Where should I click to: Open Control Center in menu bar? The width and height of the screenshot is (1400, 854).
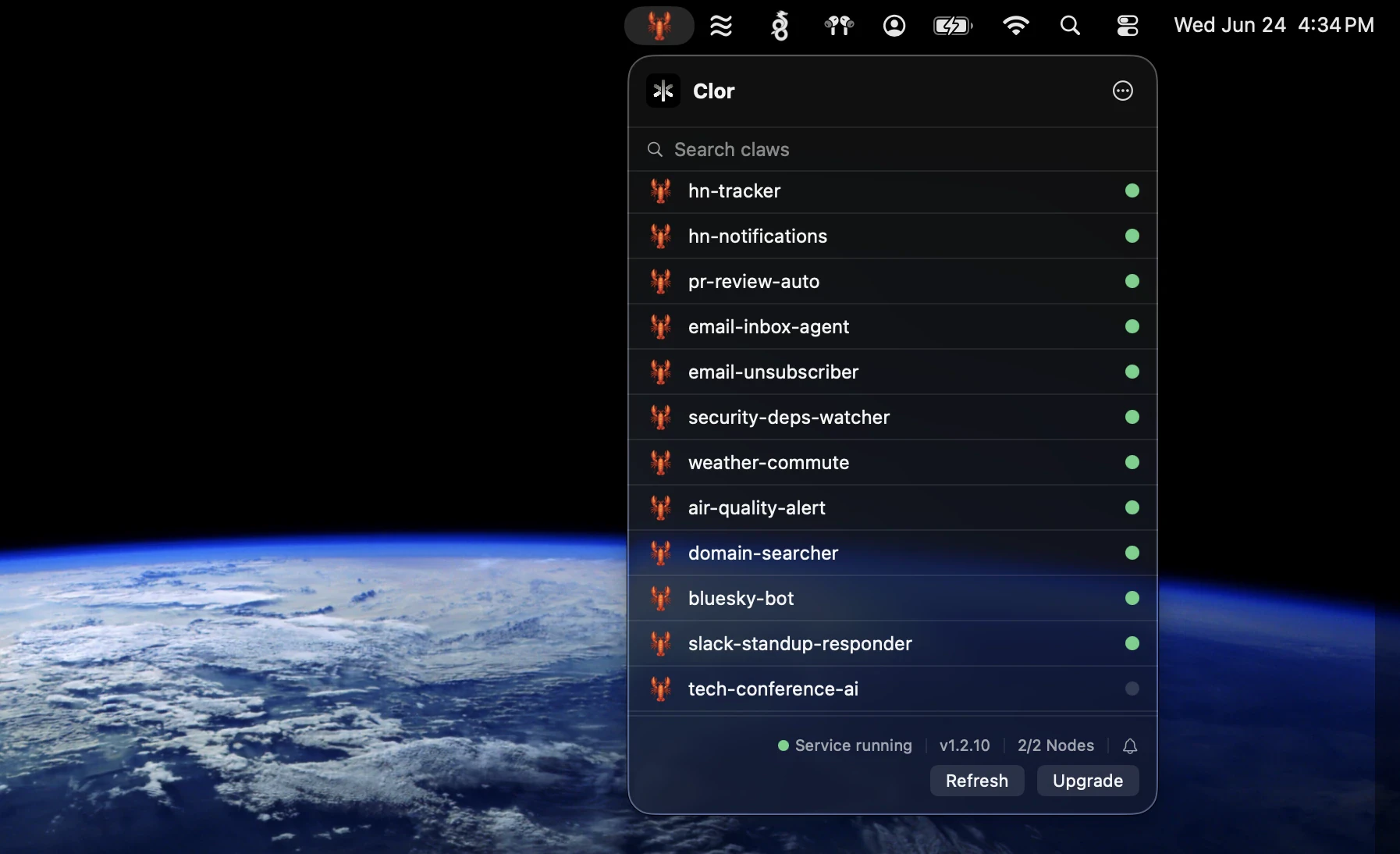click(1128, 26)
